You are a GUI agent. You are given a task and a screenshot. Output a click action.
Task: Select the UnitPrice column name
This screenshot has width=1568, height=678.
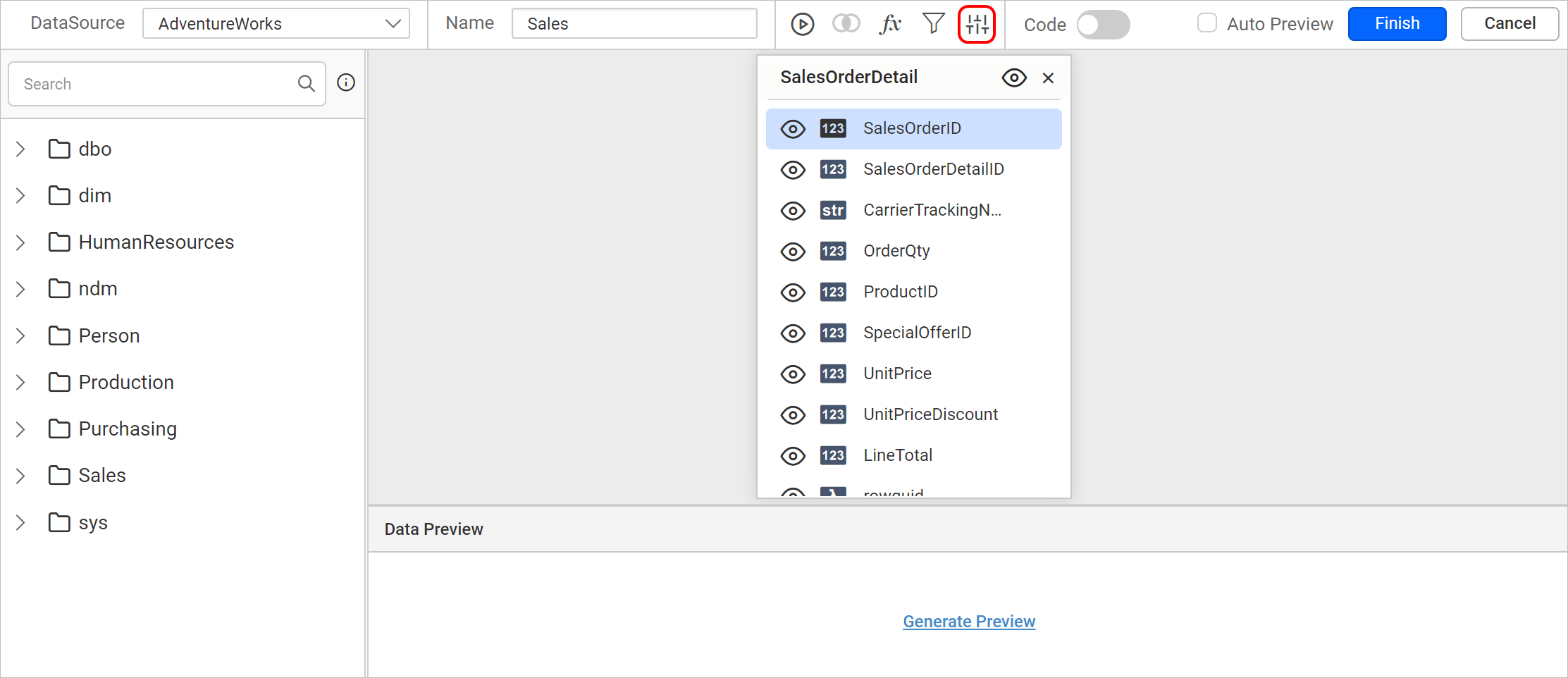click(x=898, y=374)
